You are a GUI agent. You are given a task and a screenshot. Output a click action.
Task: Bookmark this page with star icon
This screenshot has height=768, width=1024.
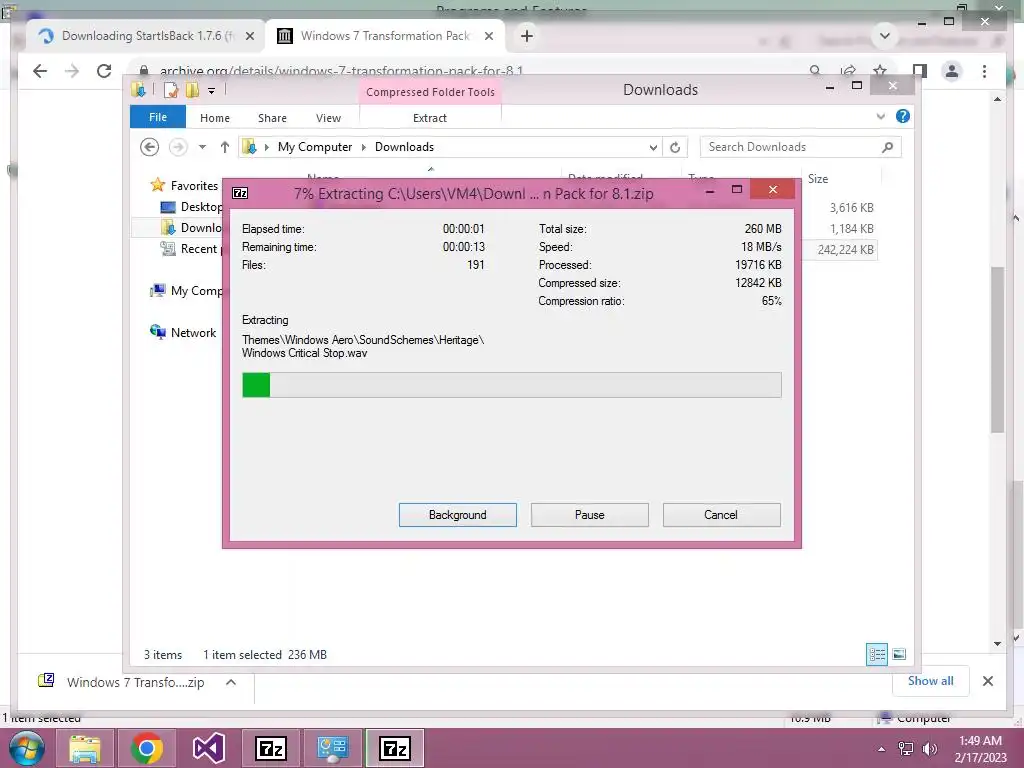pyautogui.click(x=880, y=71)
